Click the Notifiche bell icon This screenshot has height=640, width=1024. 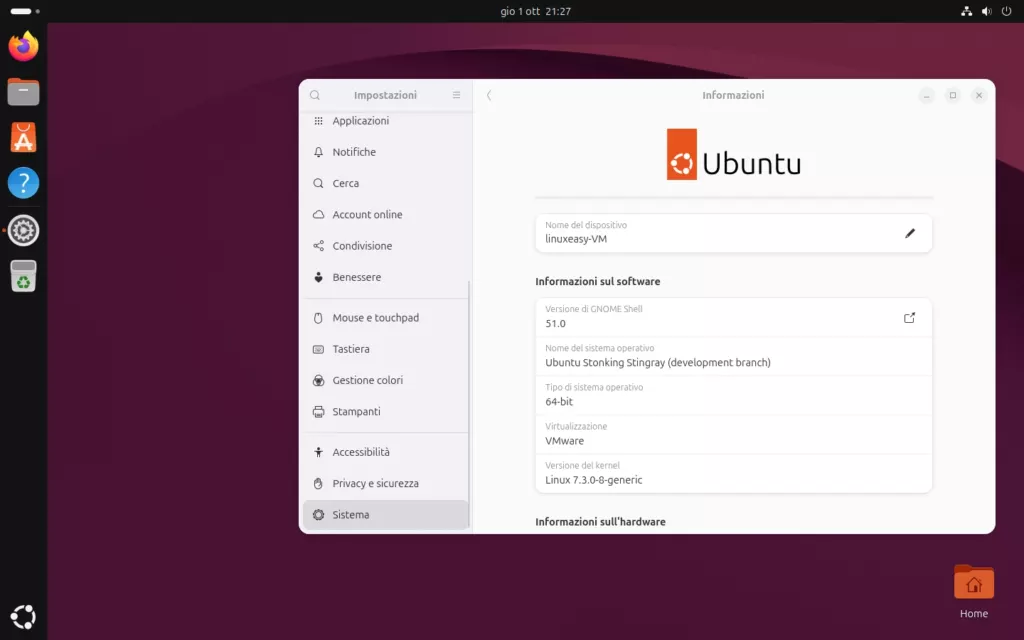coord(318,152)
